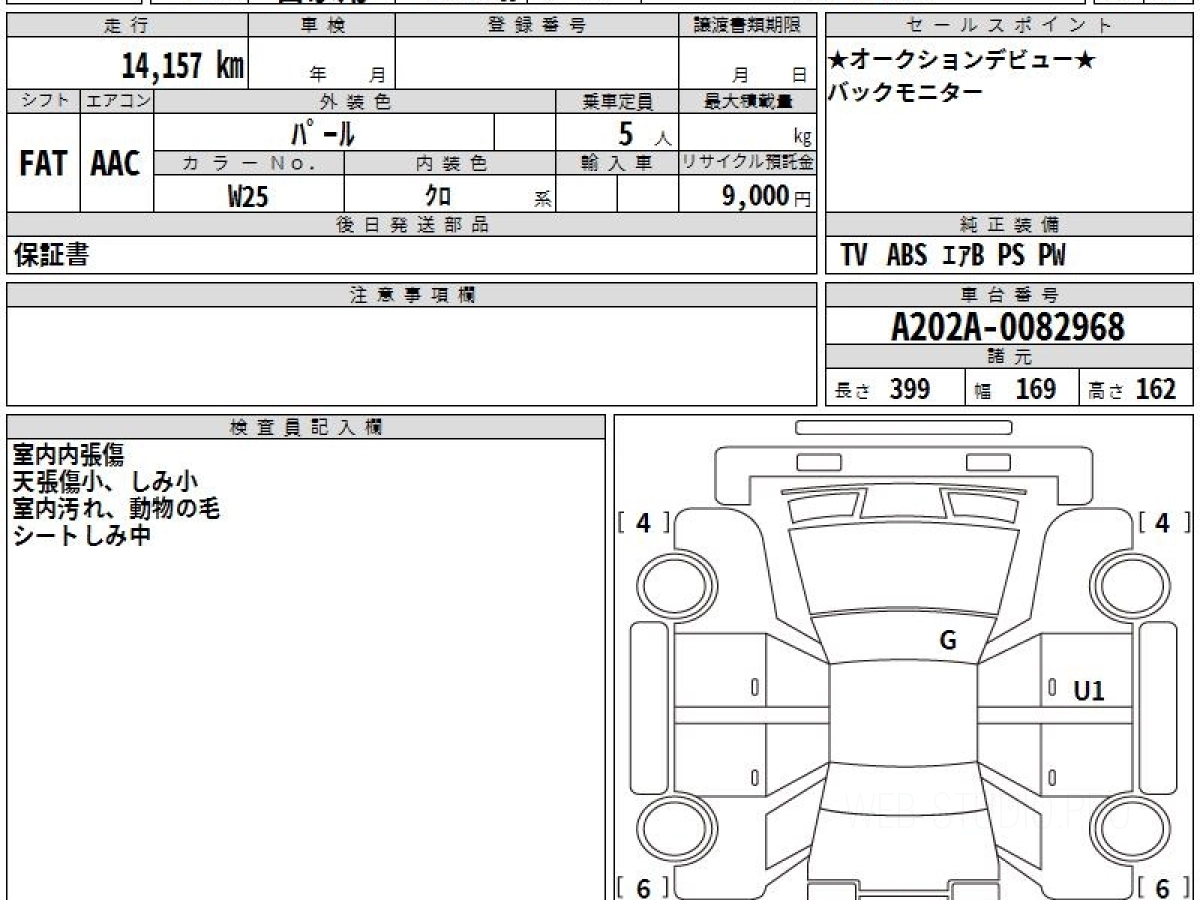Expand the 諸元 dimensions section

[x=1008, y=355]
